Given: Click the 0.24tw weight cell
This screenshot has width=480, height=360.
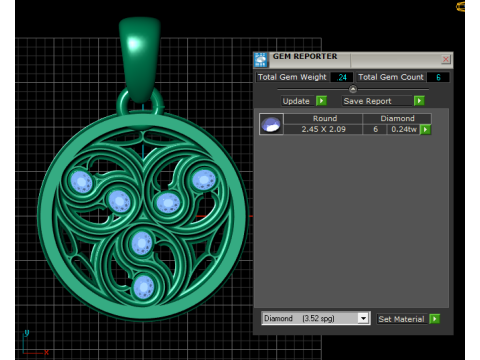Looking at the screenshot, I should pyautogui.click(x=403, y=129).
